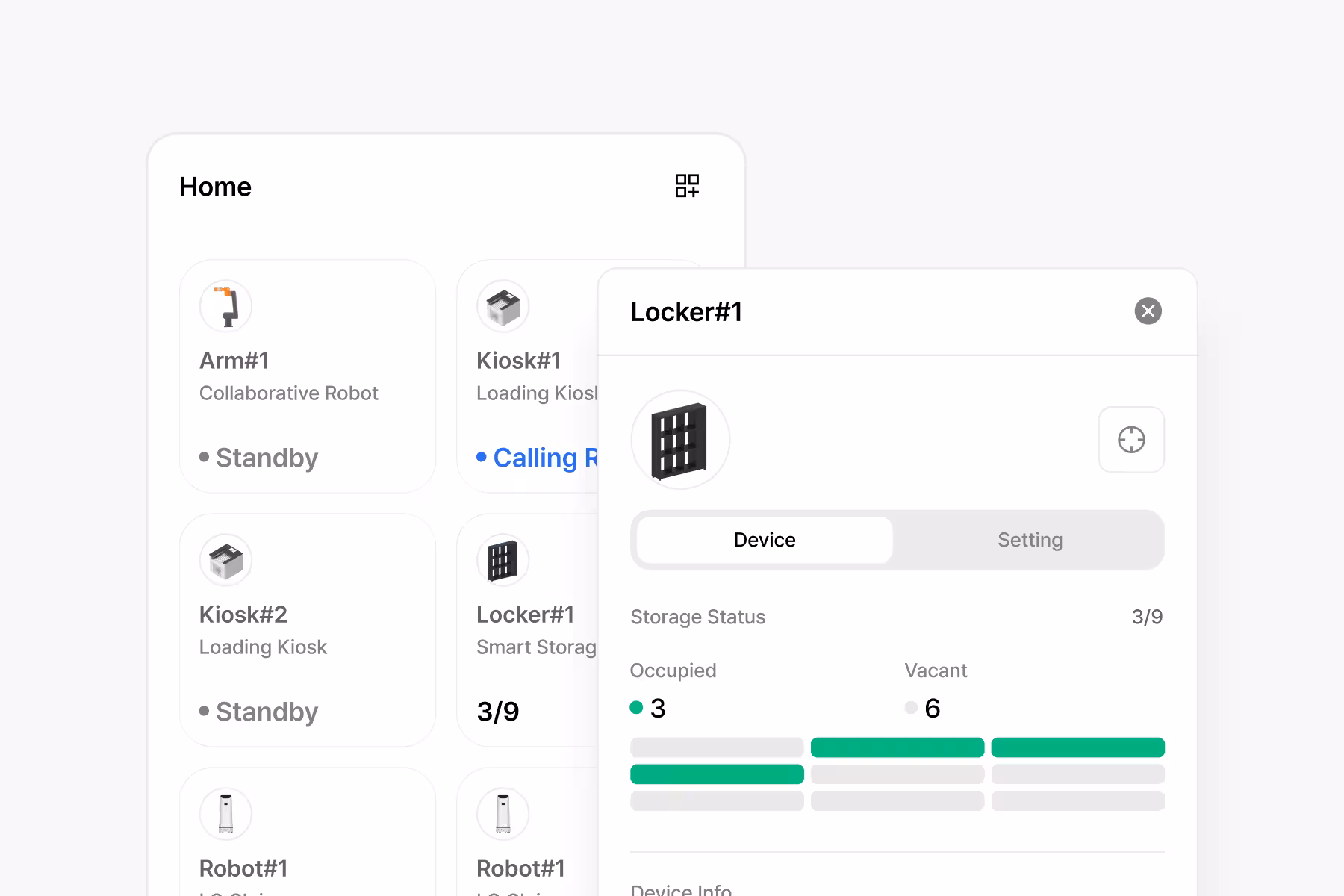Click the first row middle occupied slot
This screenshot has height=896, width=1344.
897,747
